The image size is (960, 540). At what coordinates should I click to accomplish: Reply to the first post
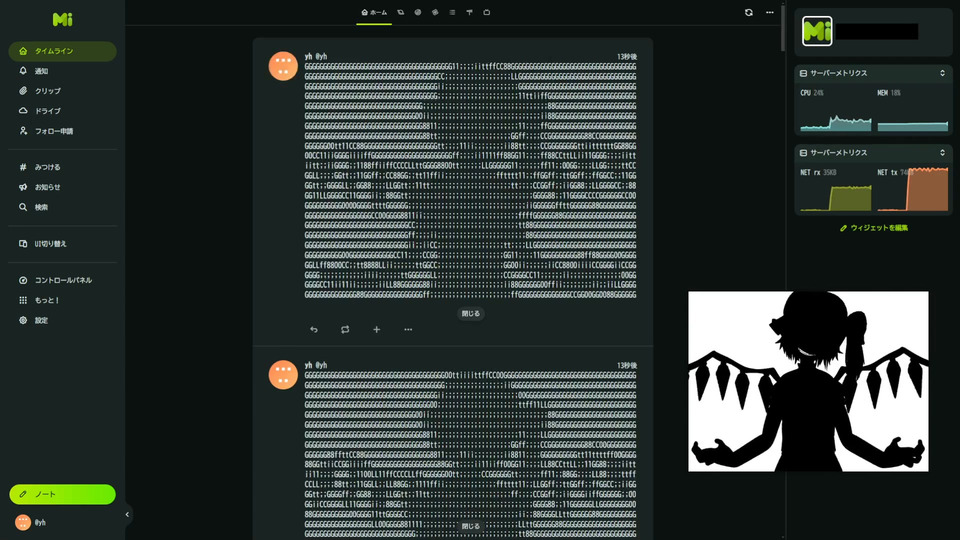point(314,329)
